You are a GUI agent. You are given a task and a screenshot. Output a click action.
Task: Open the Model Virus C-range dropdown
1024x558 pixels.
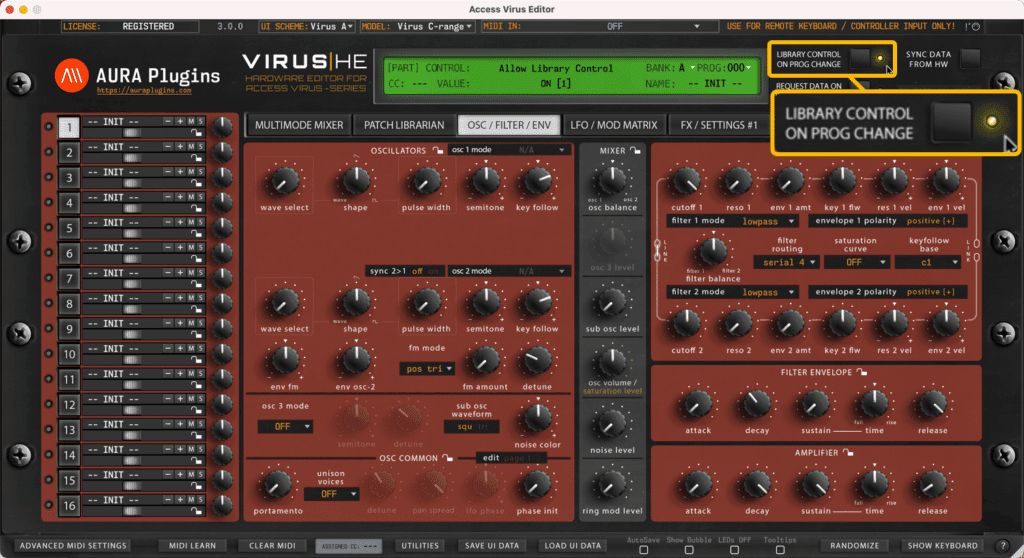pyautogui.click(x=417, y=27)
